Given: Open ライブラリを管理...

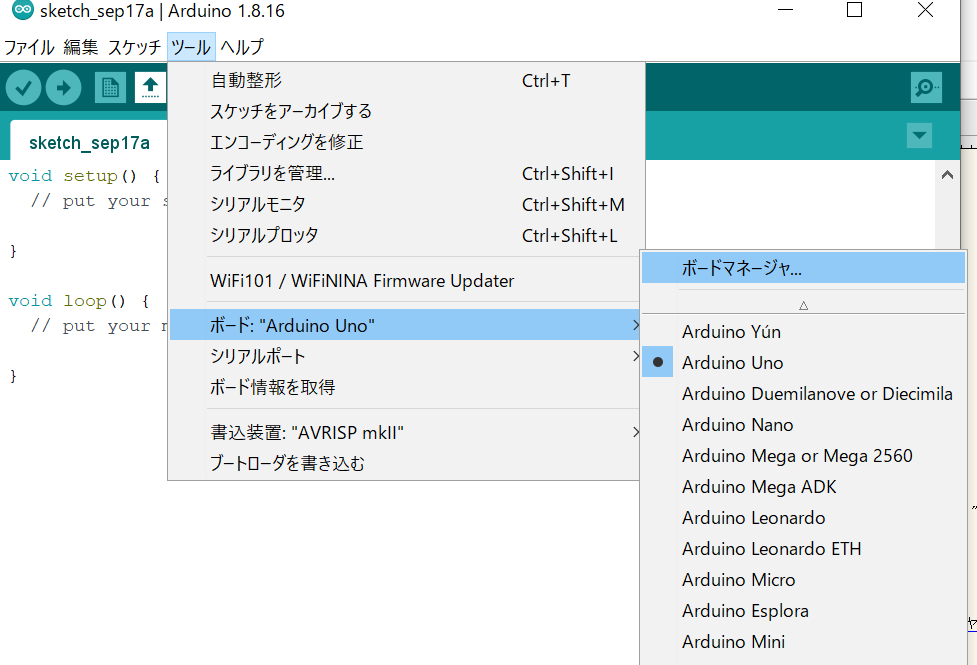Looking at the screenshot, I should click(406, 173).
